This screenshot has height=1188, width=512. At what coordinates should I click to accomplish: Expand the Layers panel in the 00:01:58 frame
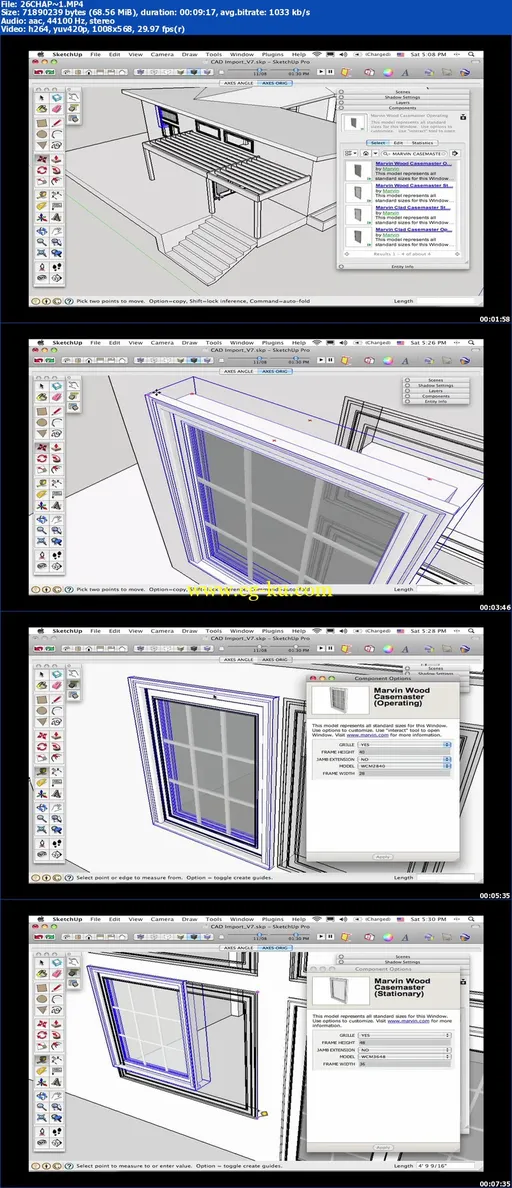pos(403,102)
